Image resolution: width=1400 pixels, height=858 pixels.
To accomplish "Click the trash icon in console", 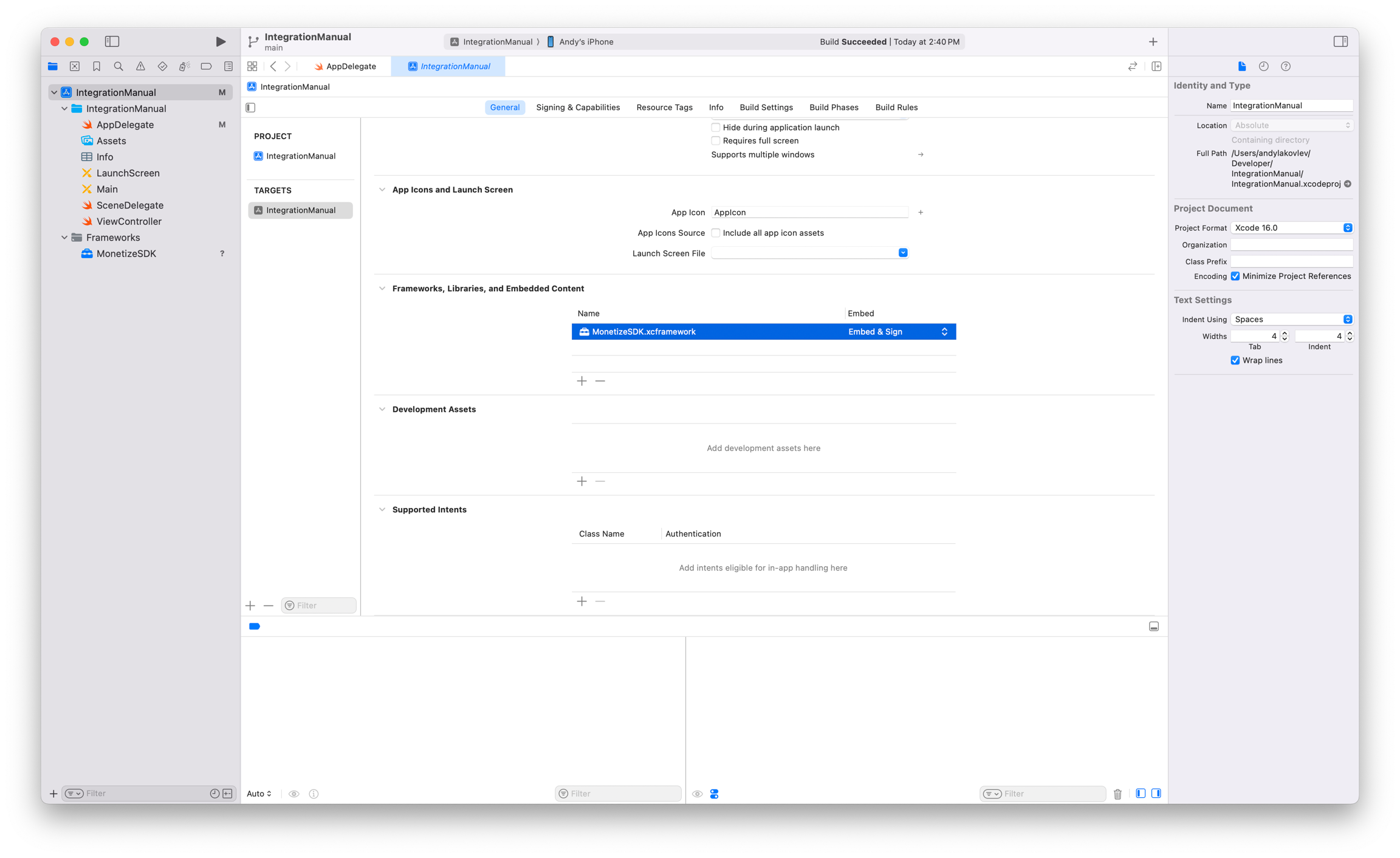I will coord(1117,794).
